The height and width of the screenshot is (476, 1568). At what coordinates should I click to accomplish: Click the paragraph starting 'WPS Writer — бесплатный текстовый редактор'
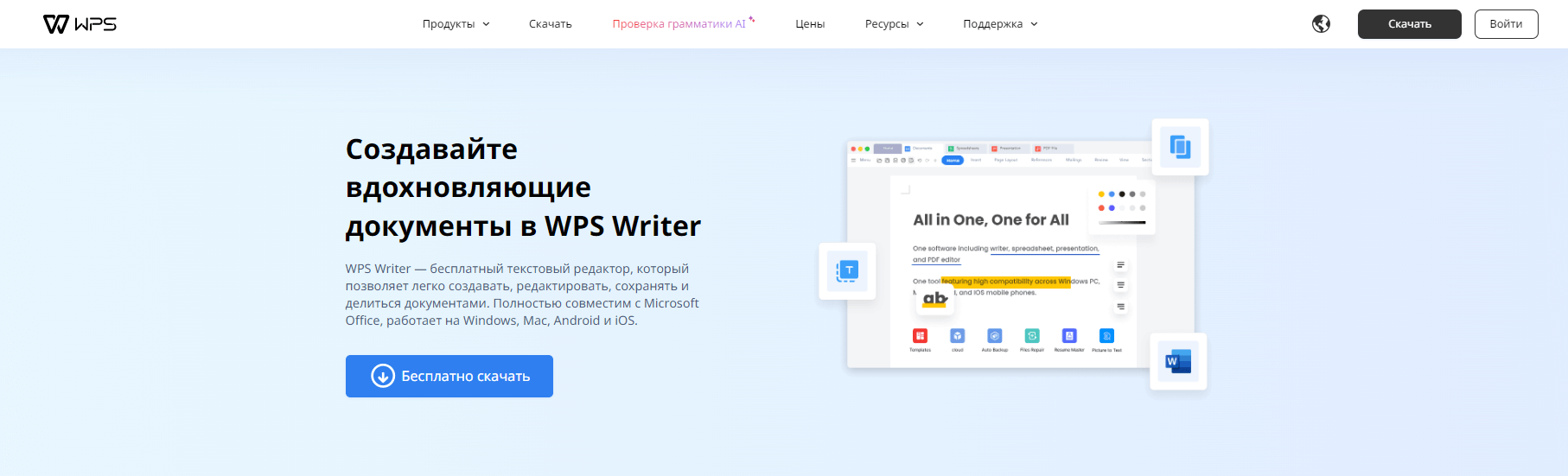point(522,295)
